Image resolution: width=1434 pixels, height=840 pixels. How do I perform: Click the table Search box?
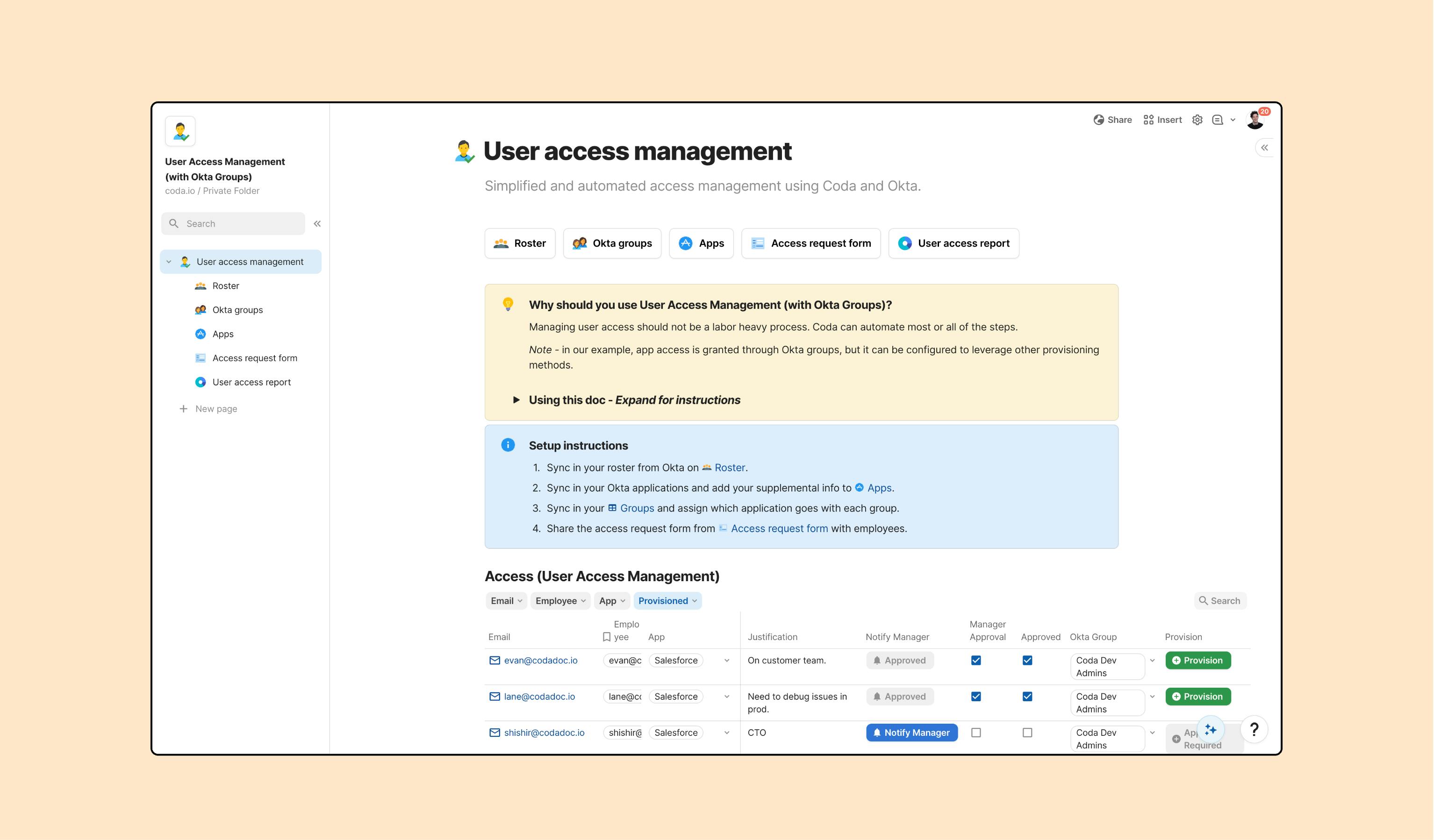1220,601
